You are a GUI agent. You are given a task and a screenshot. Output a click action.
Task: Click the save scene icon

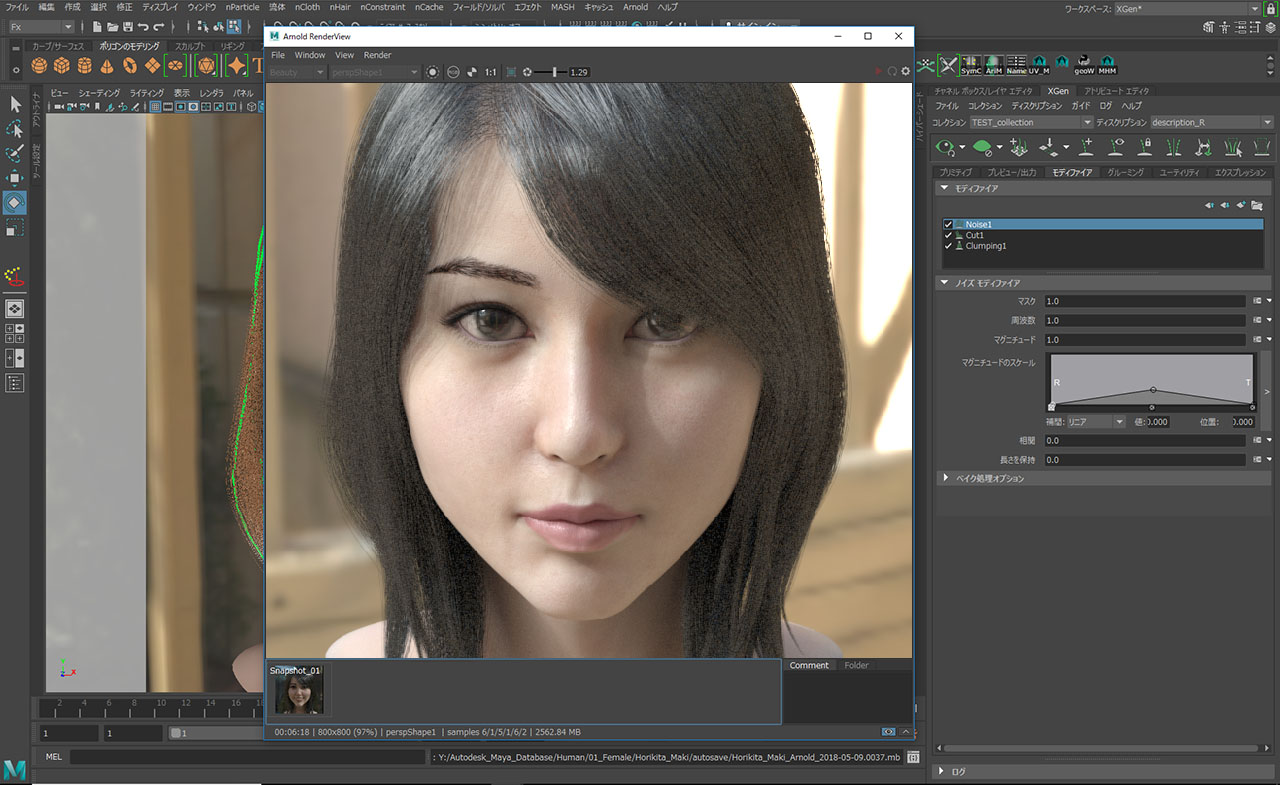tap(128, 26)
